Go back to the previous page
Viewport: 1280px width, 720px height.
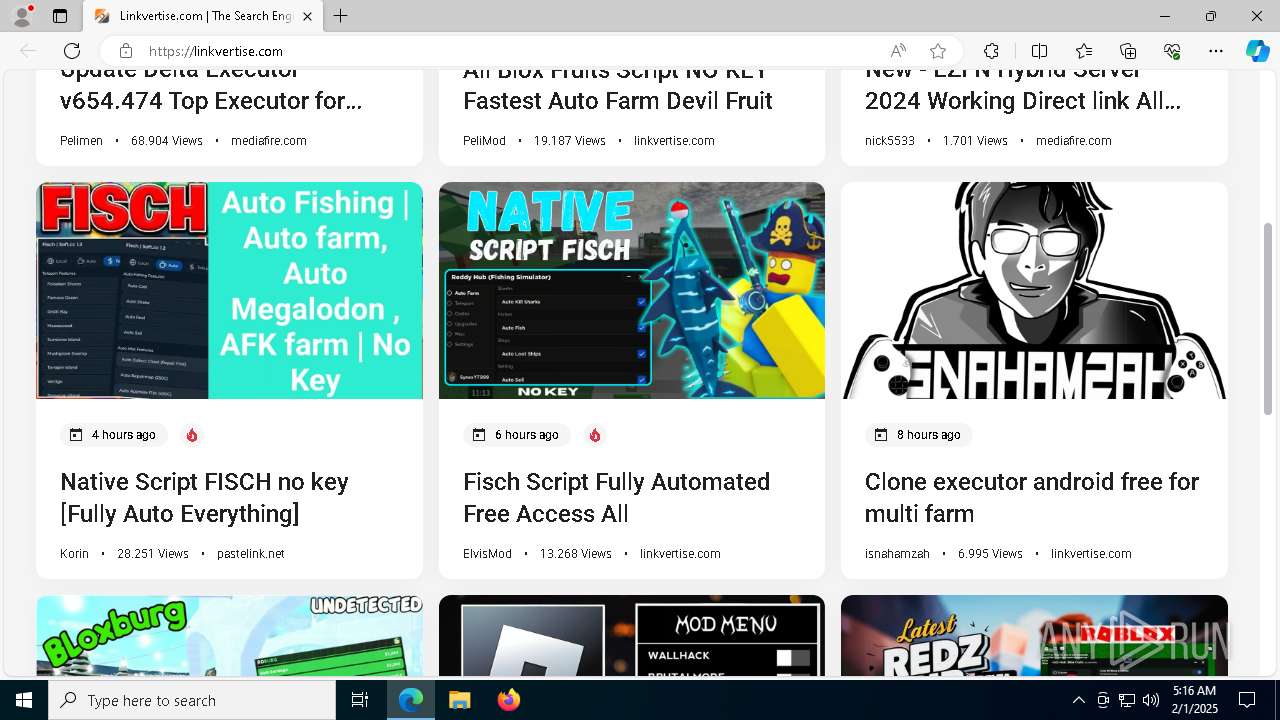coord(28,51)
